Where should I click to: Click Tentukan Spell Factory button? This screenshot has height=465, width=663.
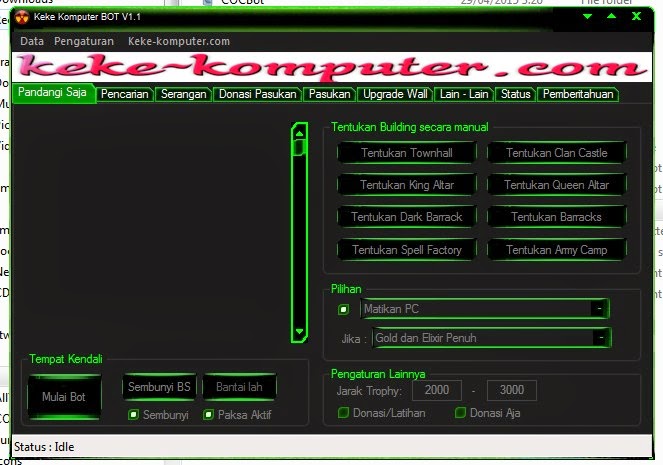coord(407,250)
